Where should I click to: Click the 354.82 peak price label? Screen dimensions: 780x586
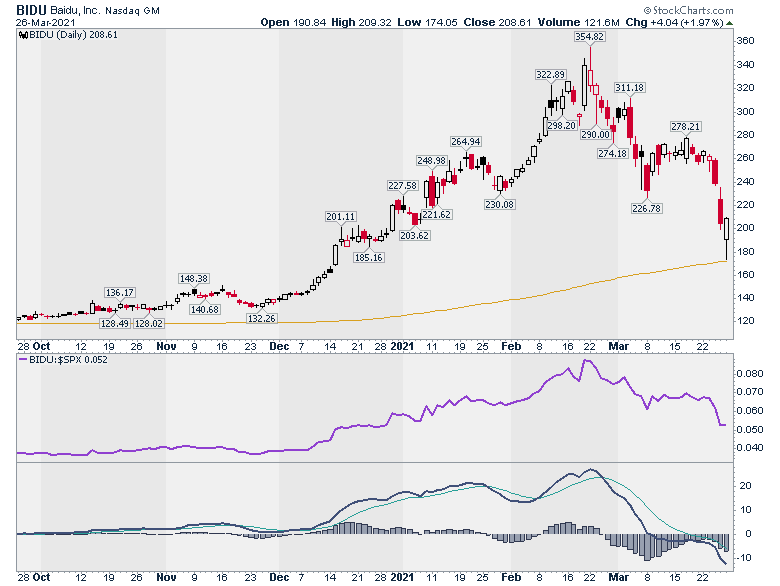click(x=589, y=36)
